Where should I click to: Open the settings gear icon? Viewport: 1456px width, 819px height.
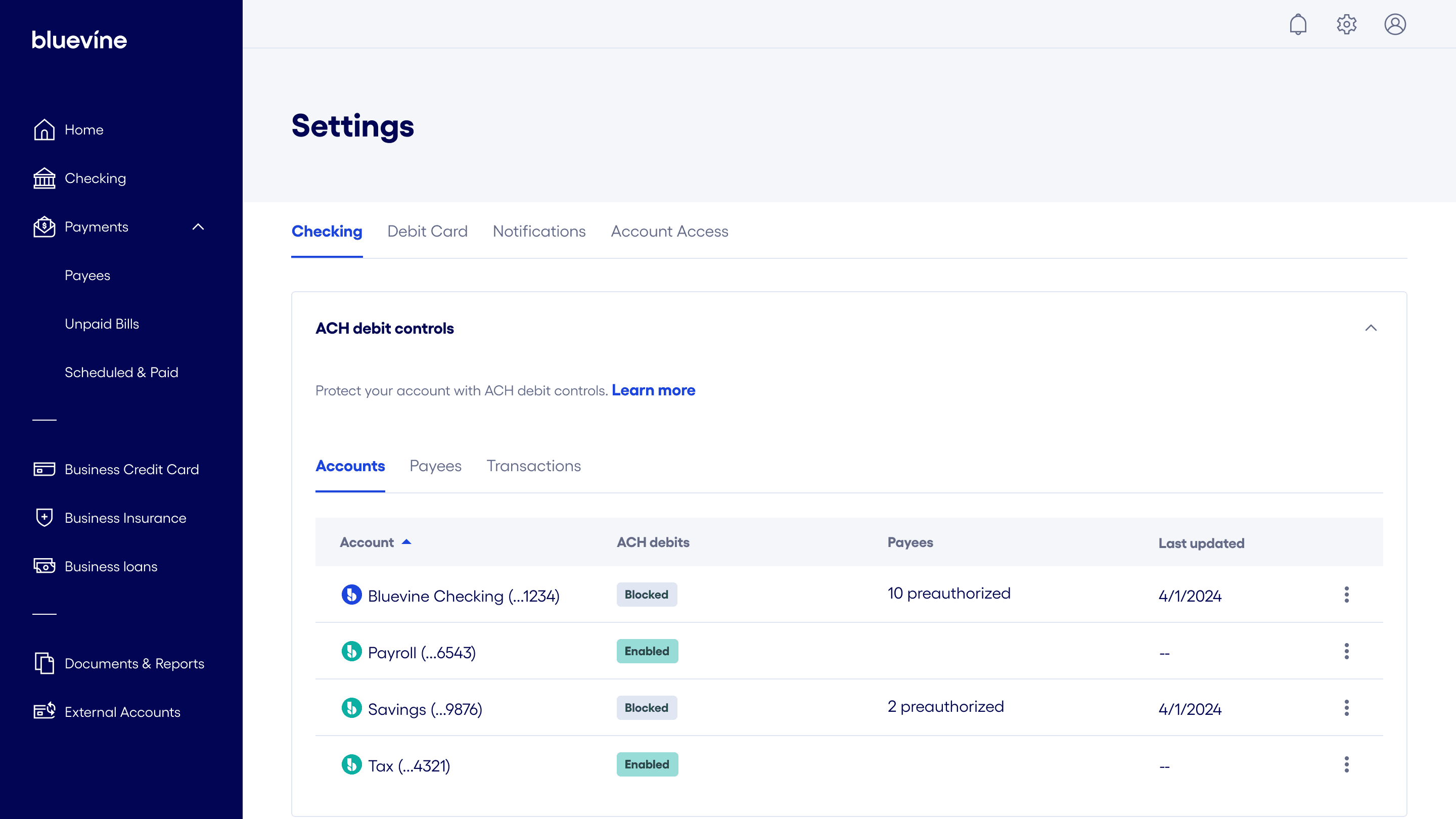[1346, 24]
